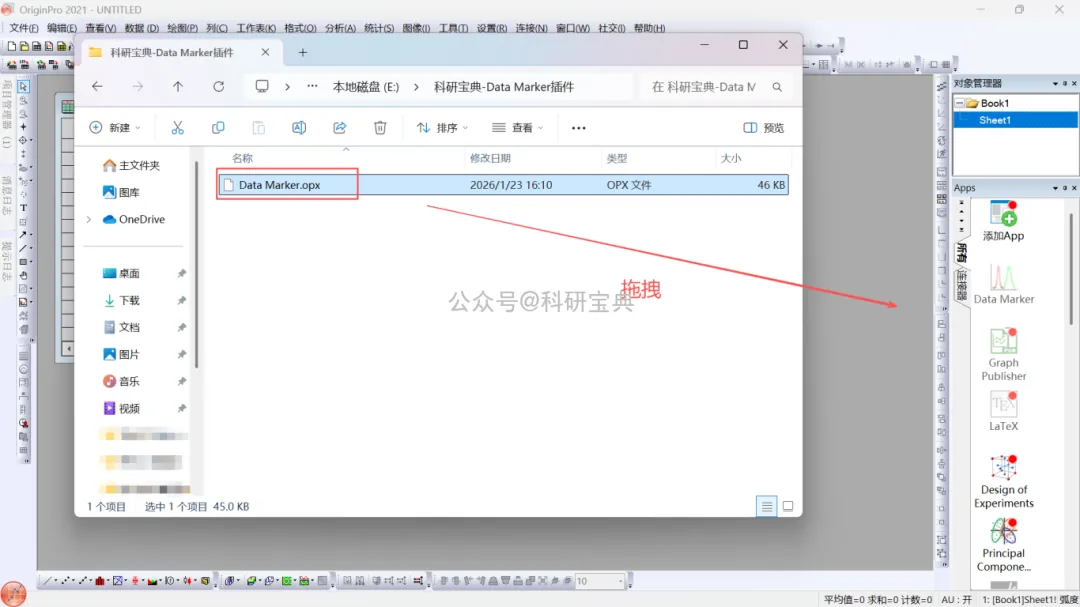Toggle the 预览 preview pane button
1080x607 pixels.
coord(764,127)
